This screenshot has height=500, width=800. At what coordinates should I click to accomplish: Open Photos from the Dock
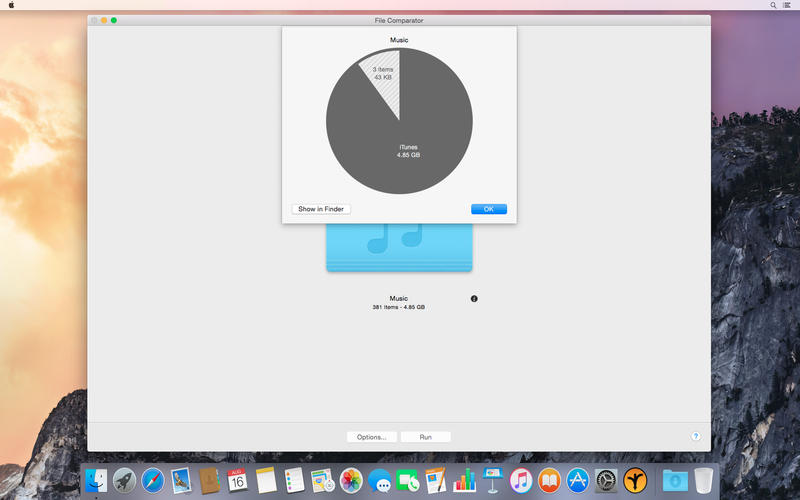(x=351, y=480)
